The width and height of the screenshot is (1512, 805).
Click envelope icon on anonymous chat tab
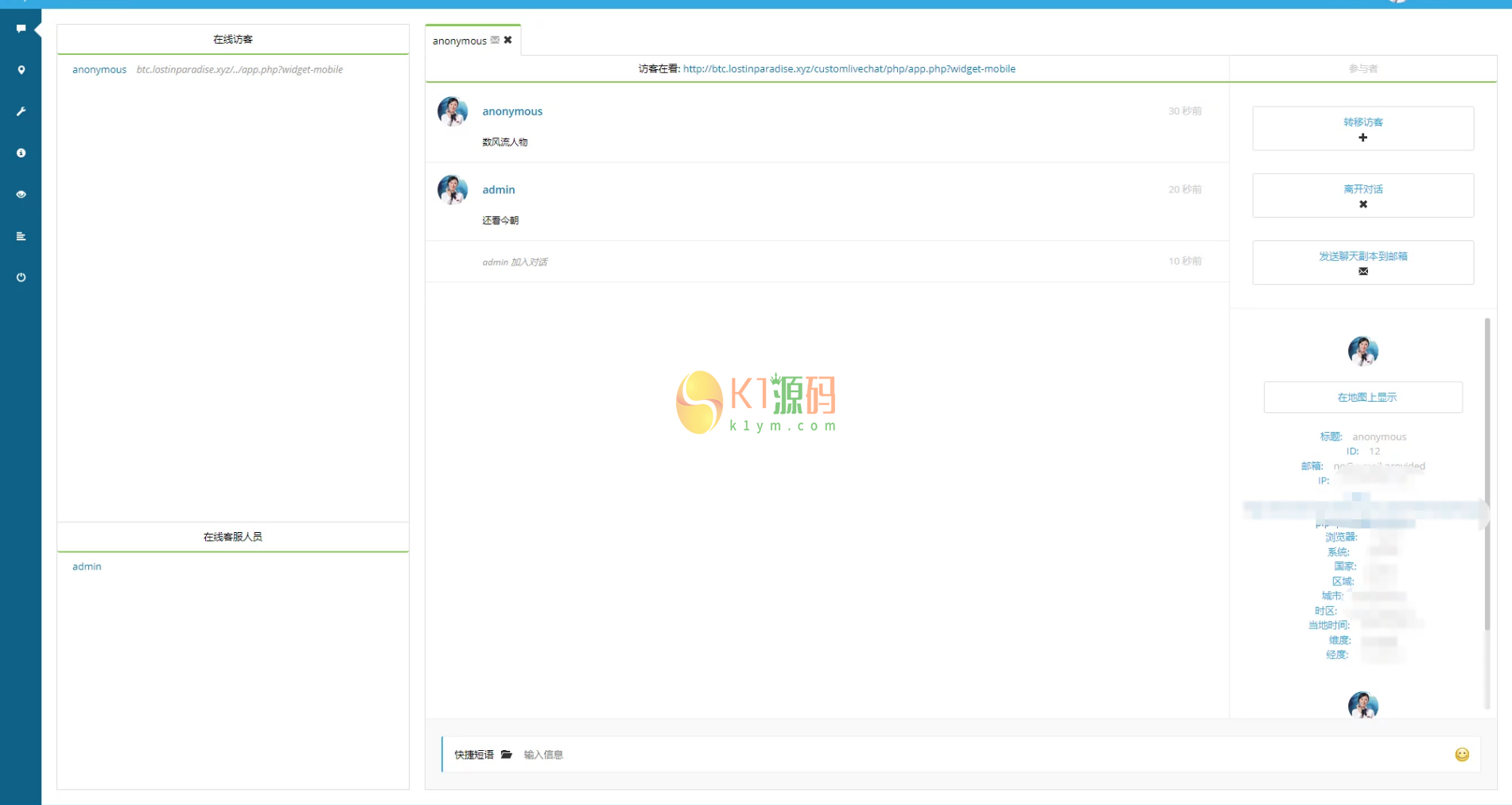pos(495,40)
